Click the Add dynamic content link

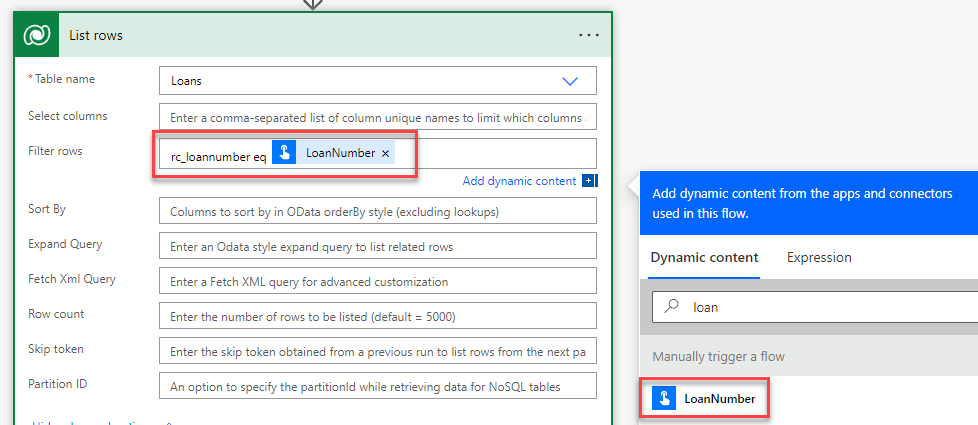[x=519, y=181]
